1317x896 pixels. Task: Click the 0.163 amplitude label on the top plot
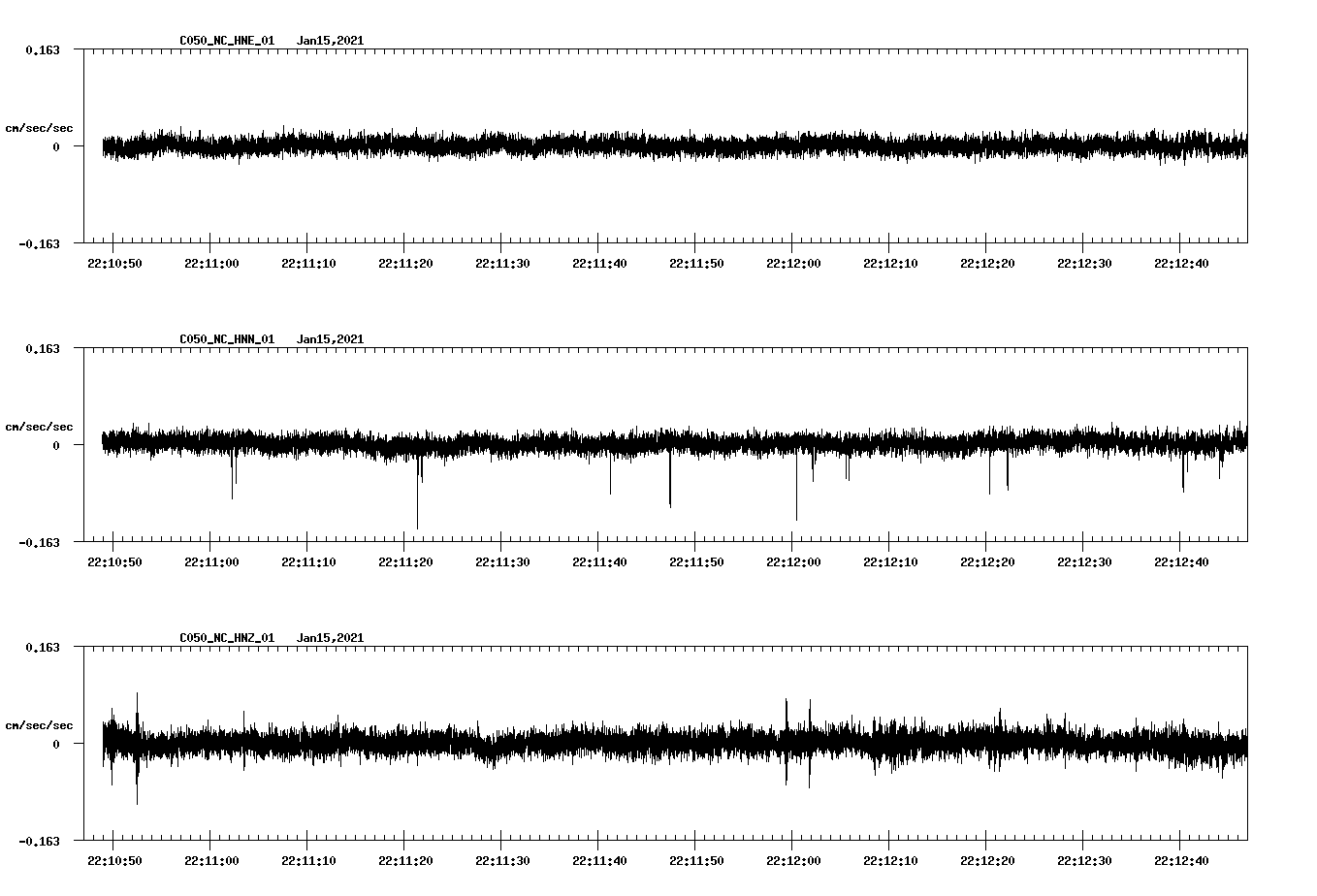pyautogui.click(x=43, y=48)
